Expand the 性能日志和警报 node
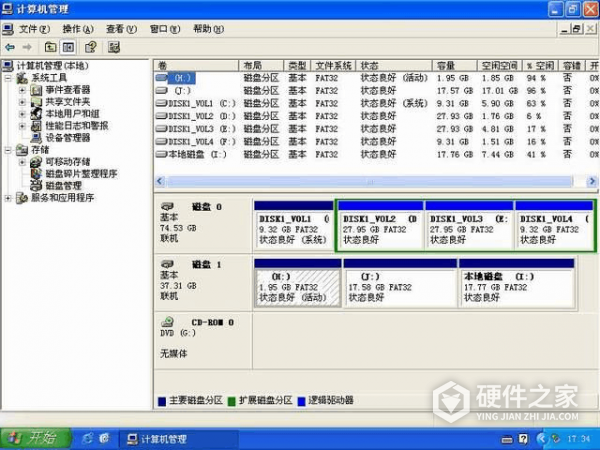600x450 pixels. tap(22, 126)
